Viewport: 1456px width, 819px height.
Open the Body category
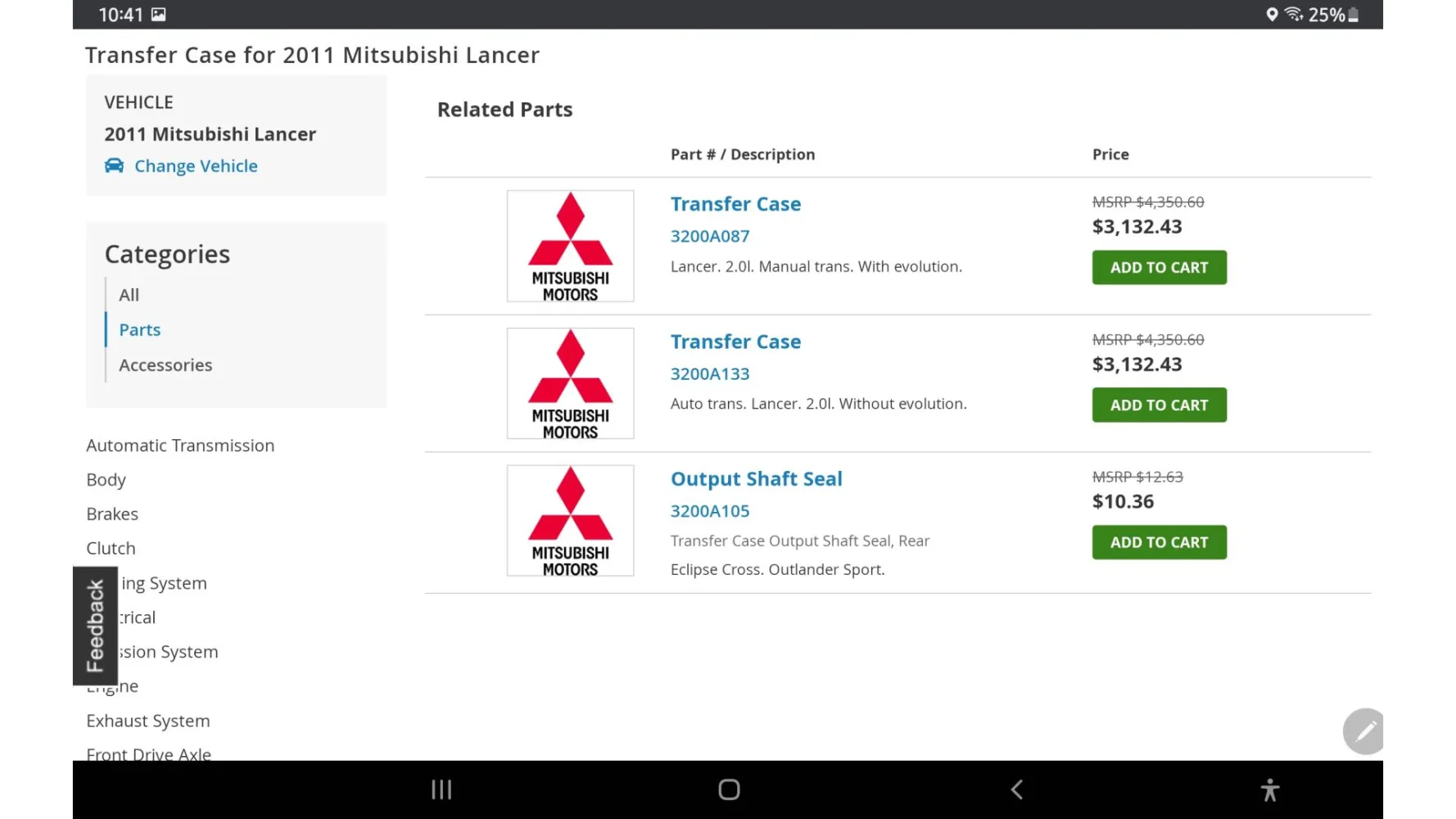pos(106,480)
